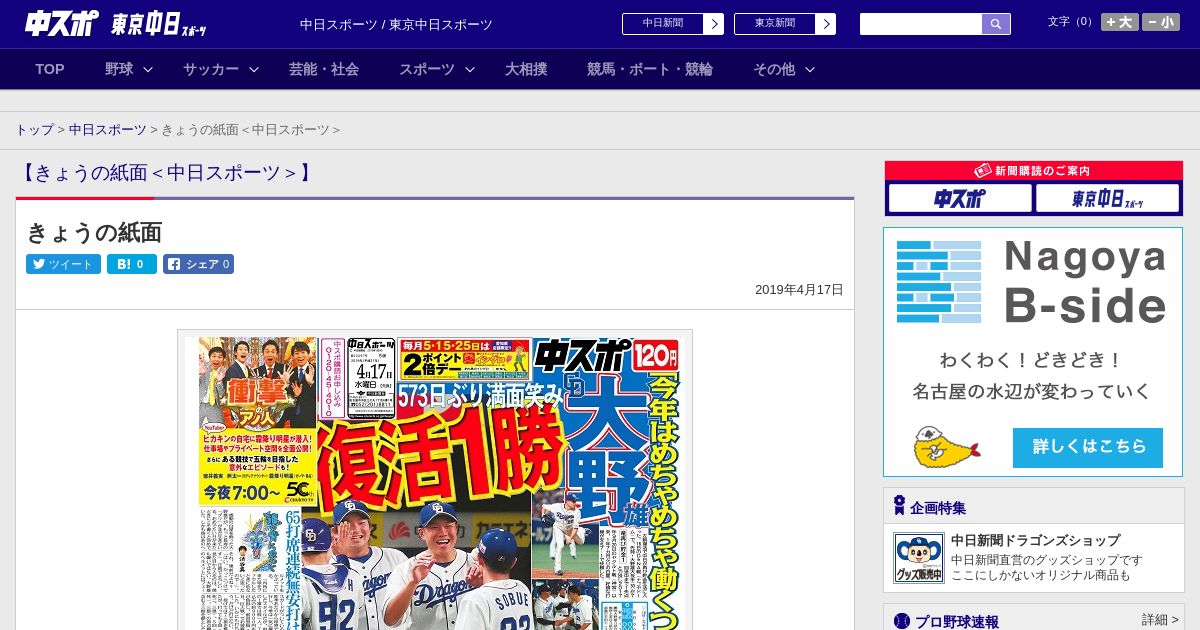Open the その他 menu

pos(774,69)
